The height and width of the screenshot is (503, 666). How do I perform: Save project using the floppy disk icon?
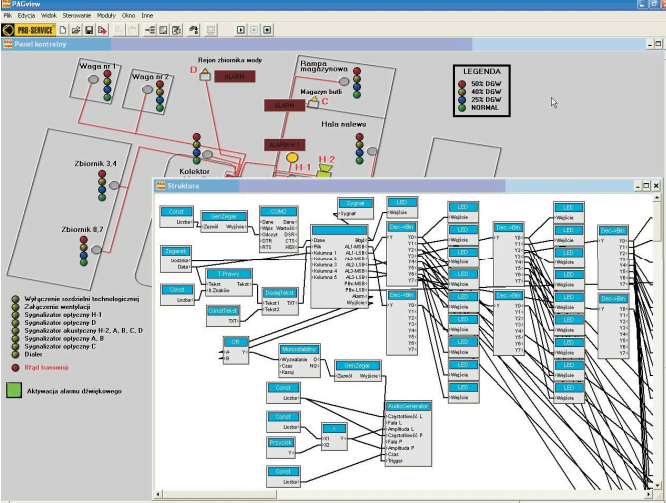coord(89,30)
